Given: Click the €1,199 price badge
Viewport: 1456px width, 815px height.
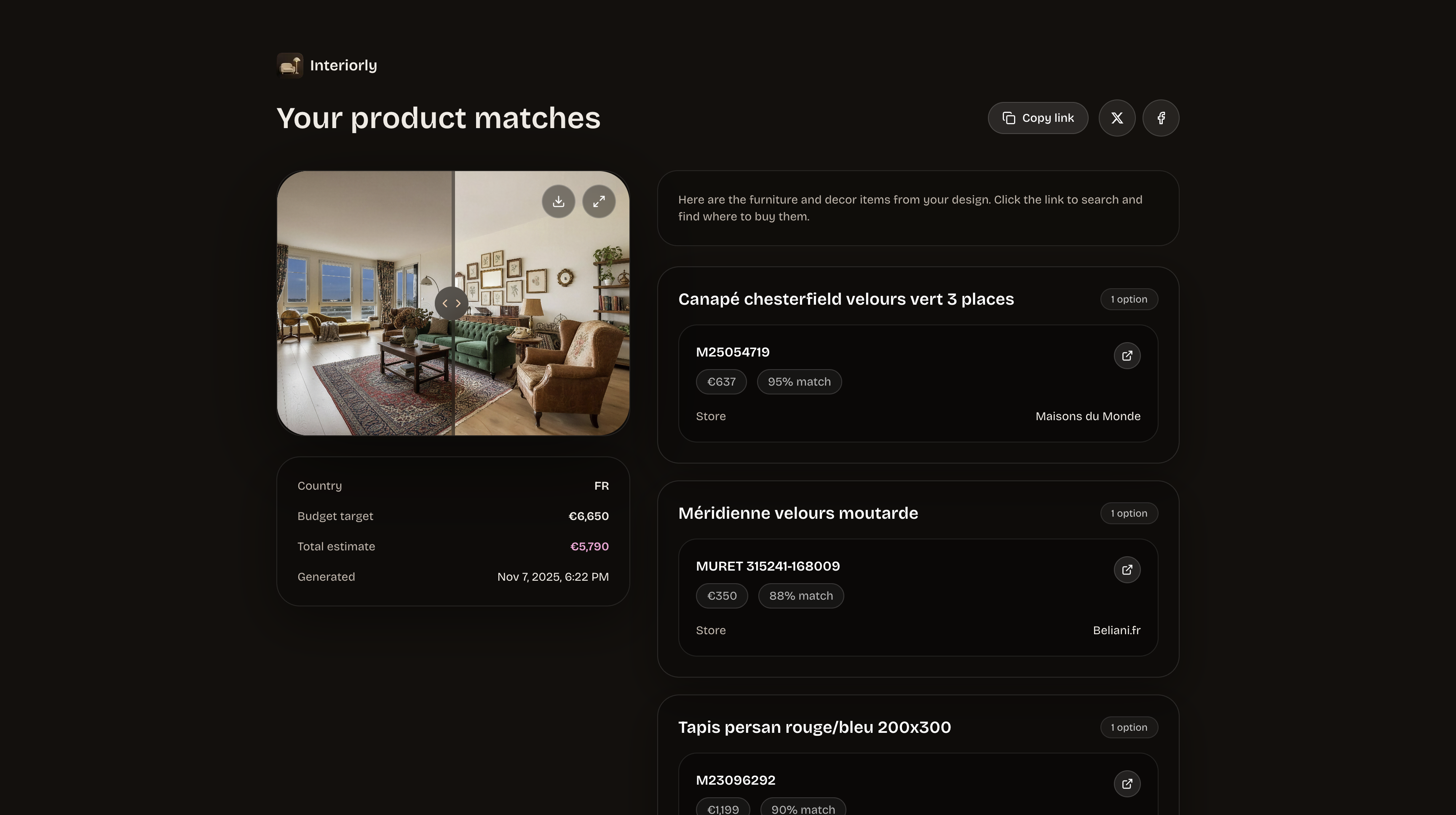Looking at the screenshot, I should click(x=723, y=808).
